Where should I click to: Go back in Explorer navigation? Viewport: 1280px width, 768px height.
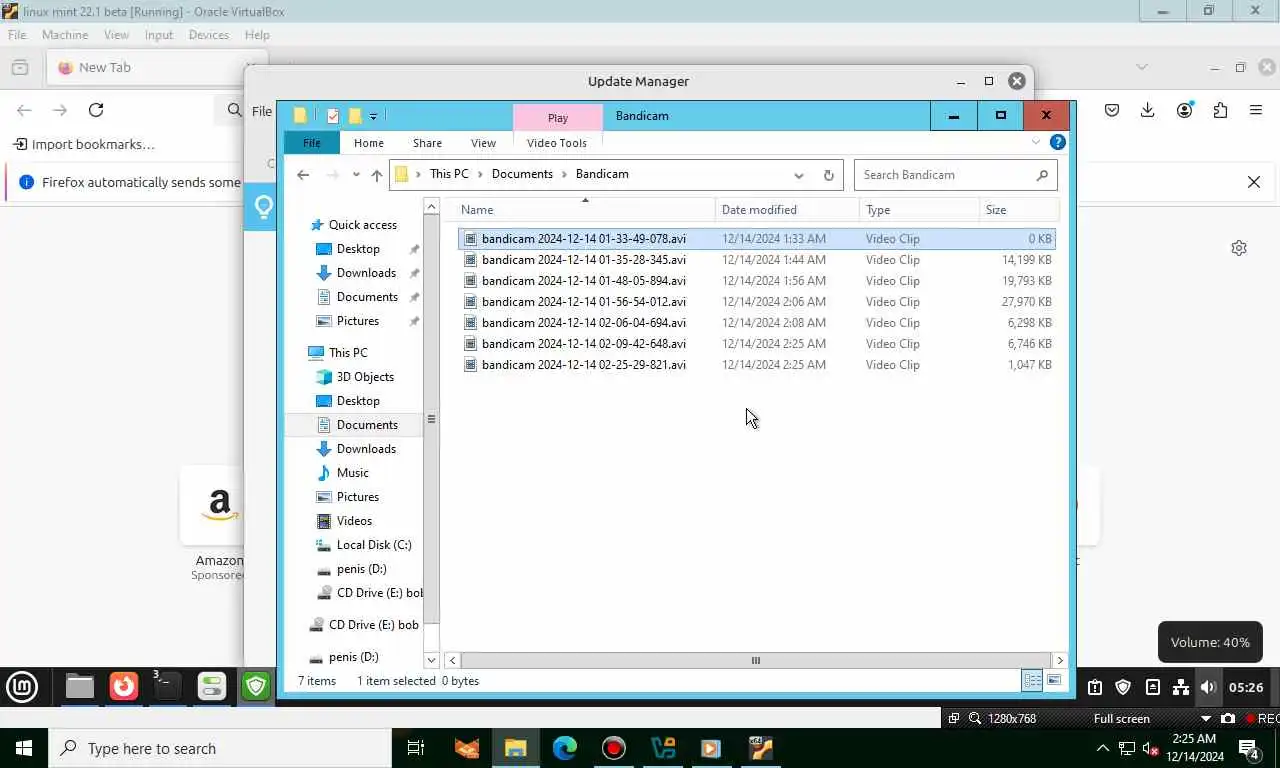tap(303, 175)
